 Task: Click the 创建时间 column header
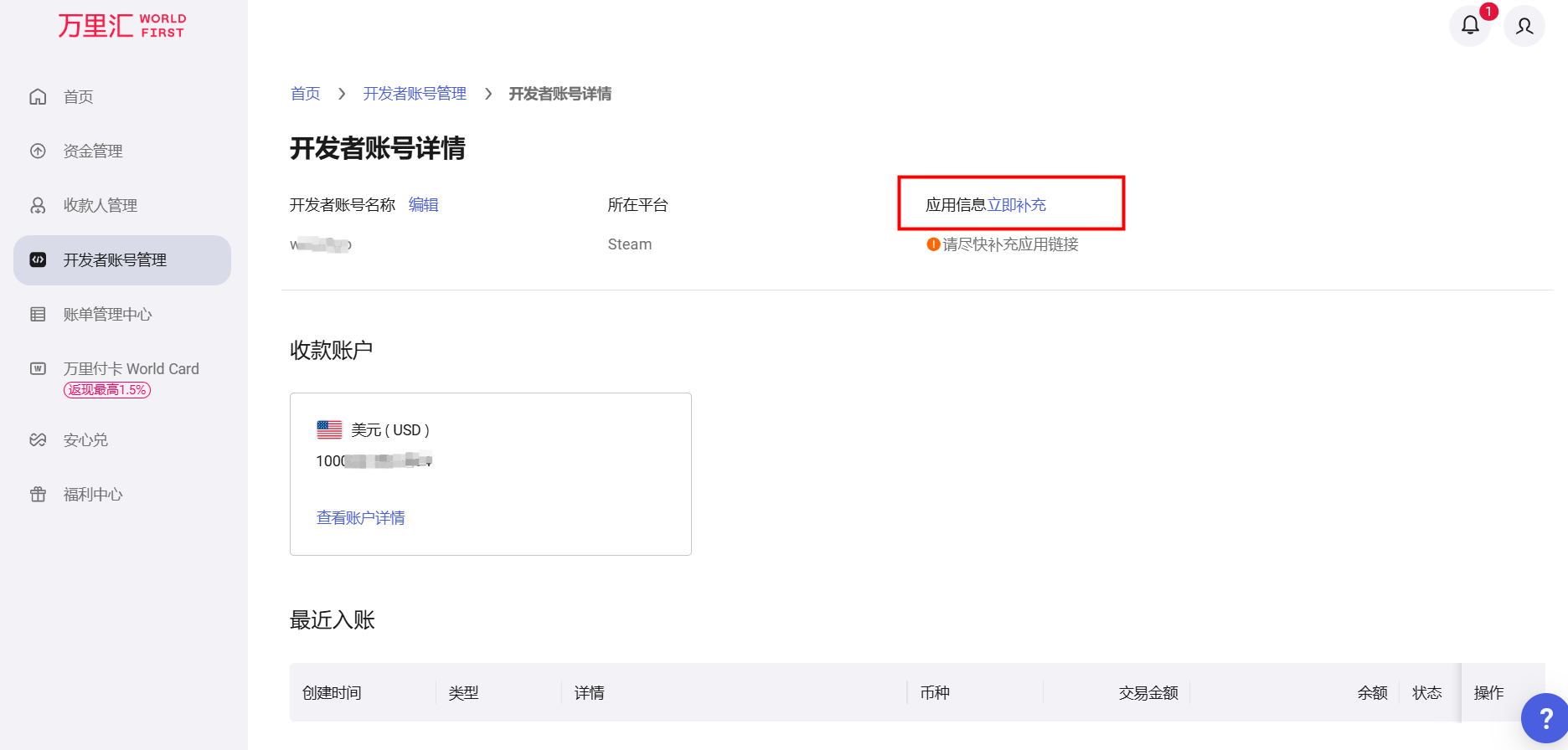332,693
